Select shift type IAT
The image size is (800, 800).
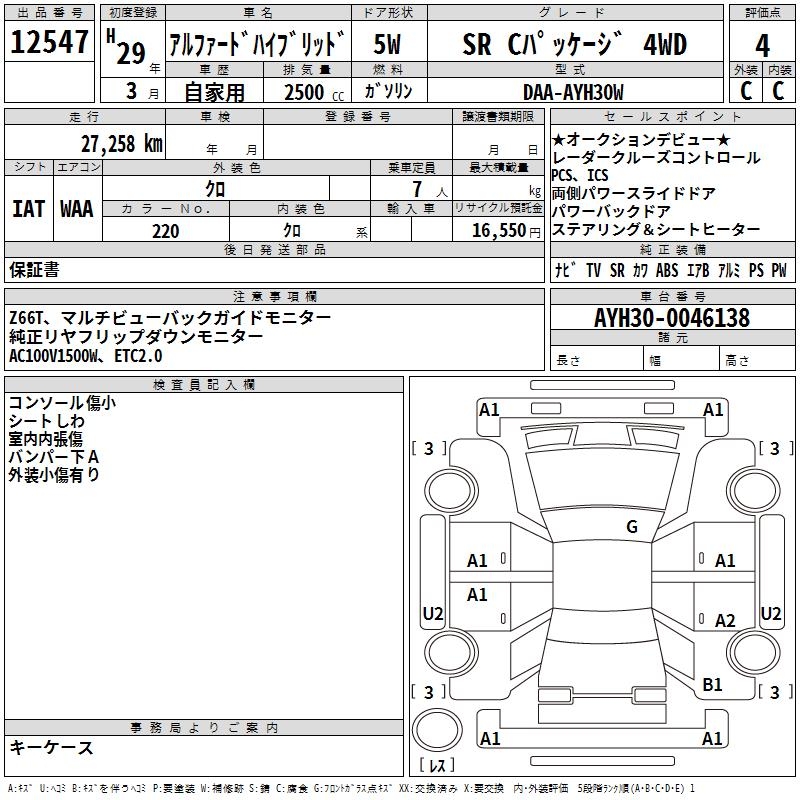(28, 209)
